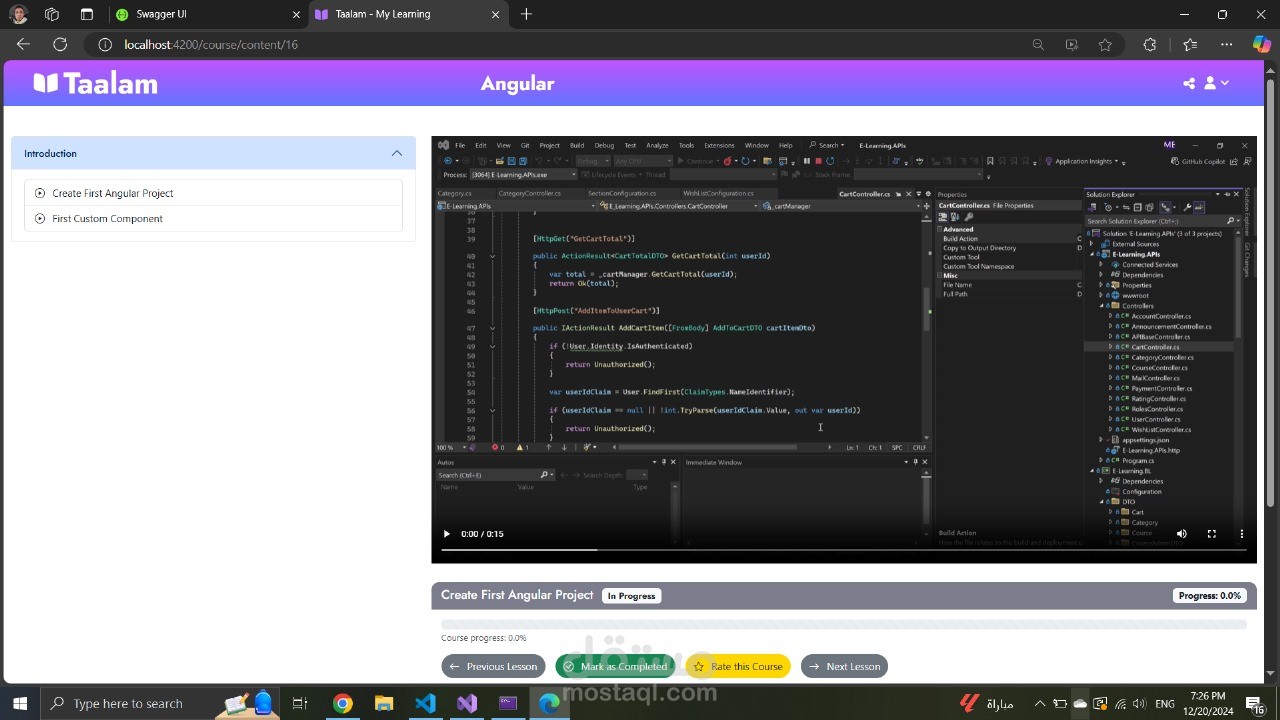Add this page to favorites with the star
Viewport: 1280px width, 720px height.
(1105, 45)
